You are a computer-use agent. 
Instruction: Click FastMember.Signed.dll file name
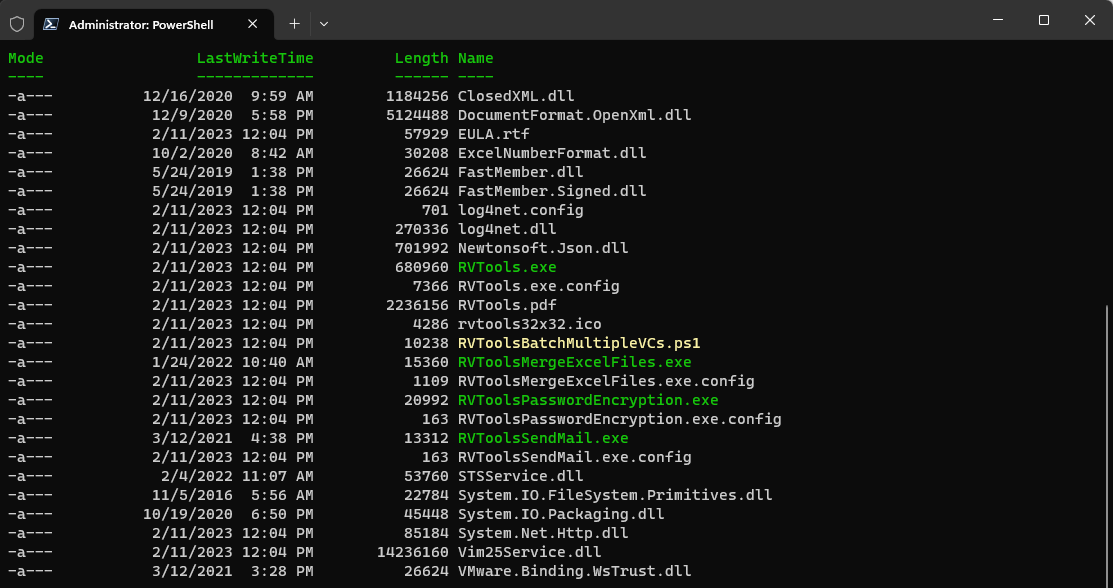[x=552, y=192]
